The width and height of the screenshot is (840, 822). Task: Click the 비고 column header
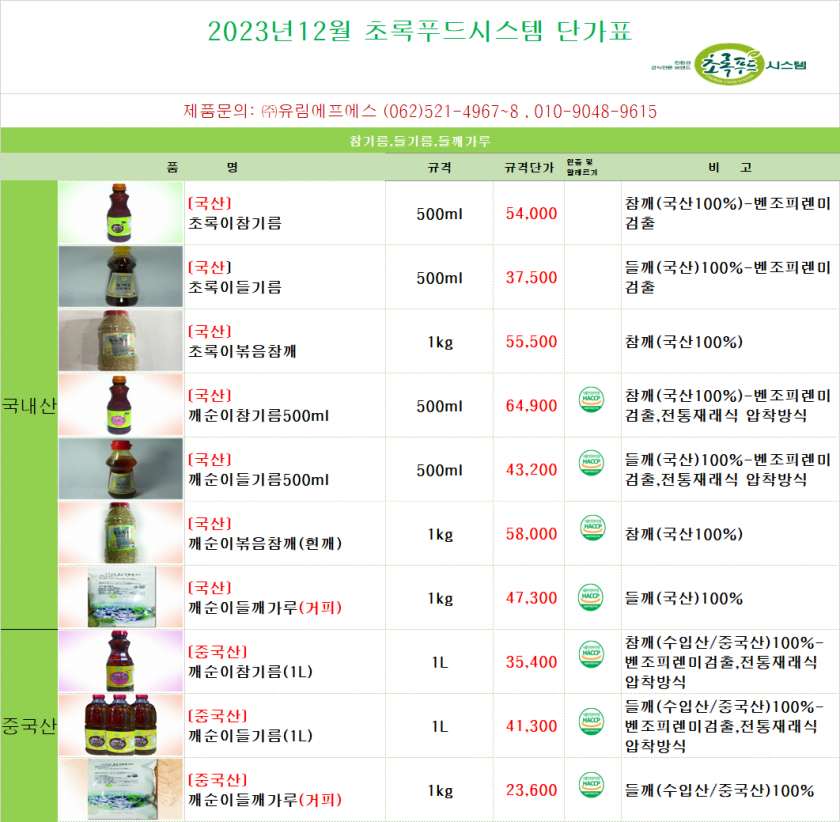pyautogui.click(x=728, y=167)
